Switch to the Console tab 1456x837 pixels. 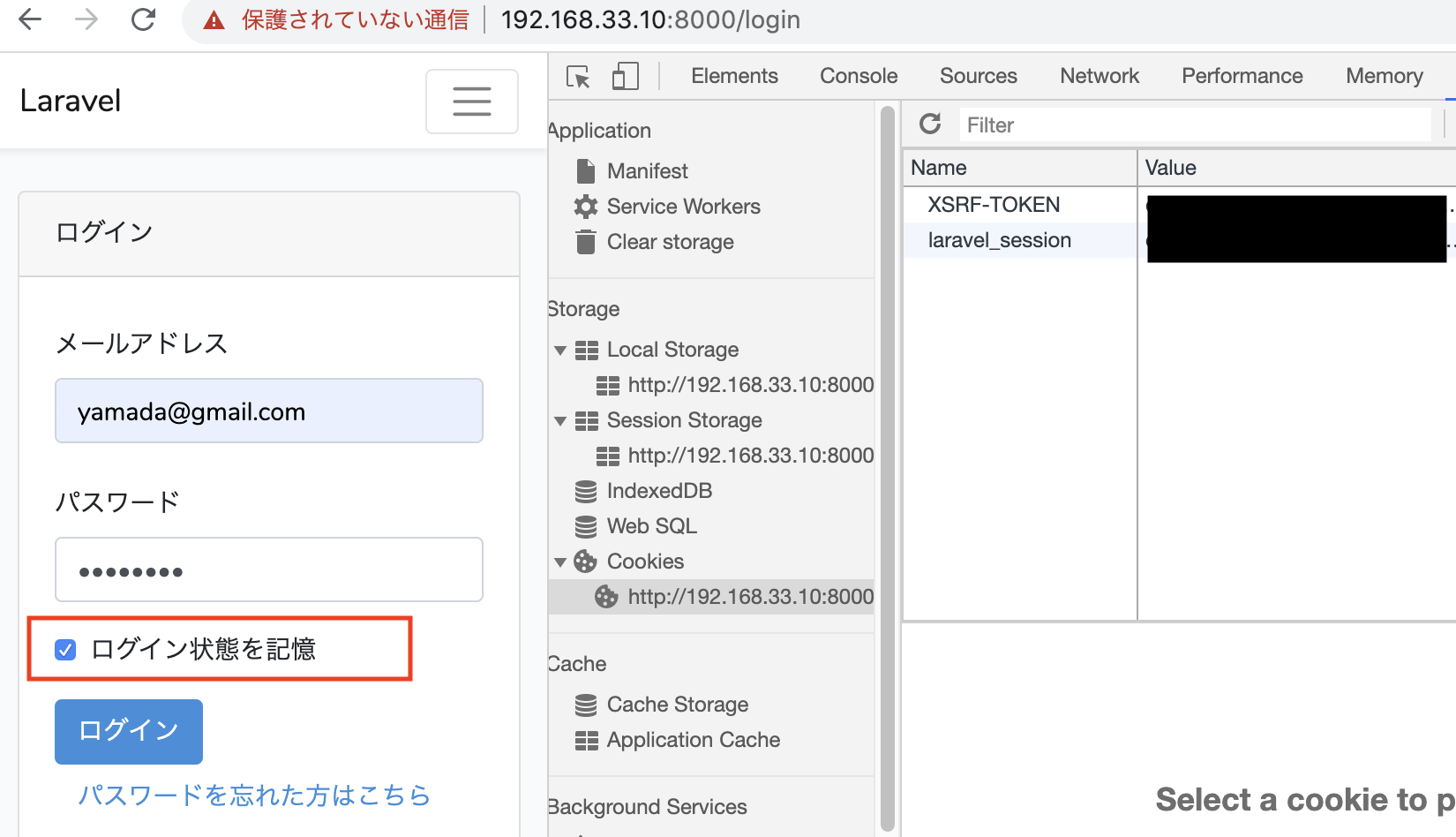(858, 76)
